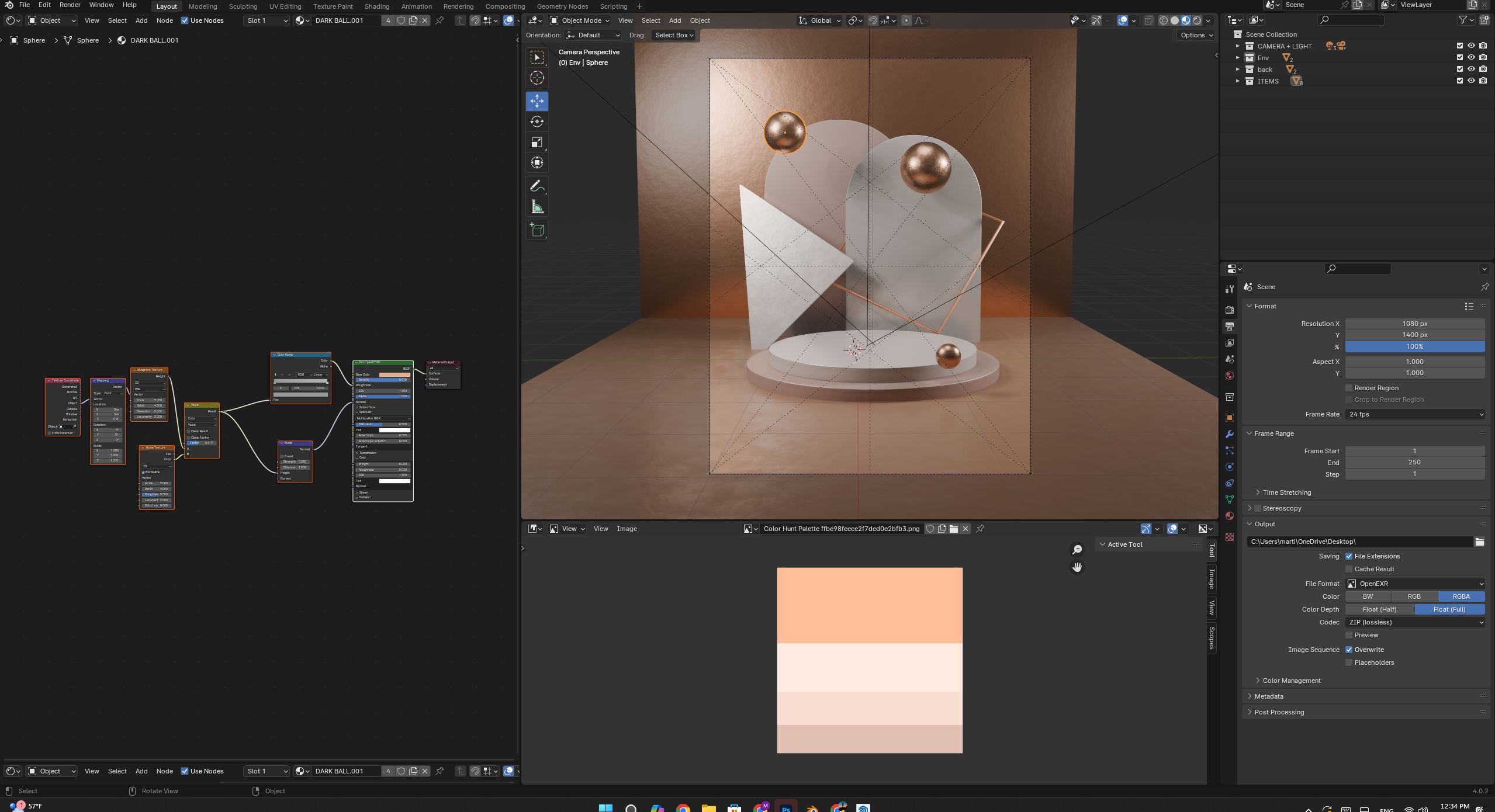Open the Object Mode dropdown

coord(580,20)
